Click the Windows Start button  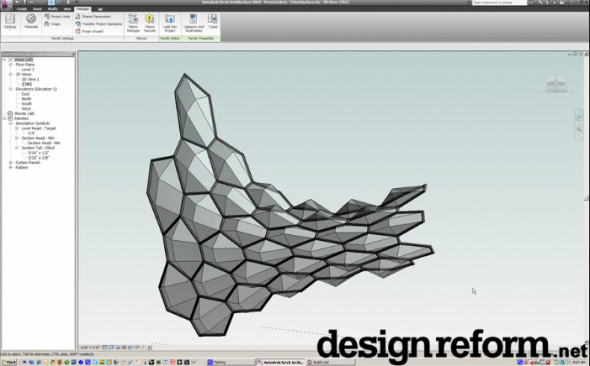point(9,362)
